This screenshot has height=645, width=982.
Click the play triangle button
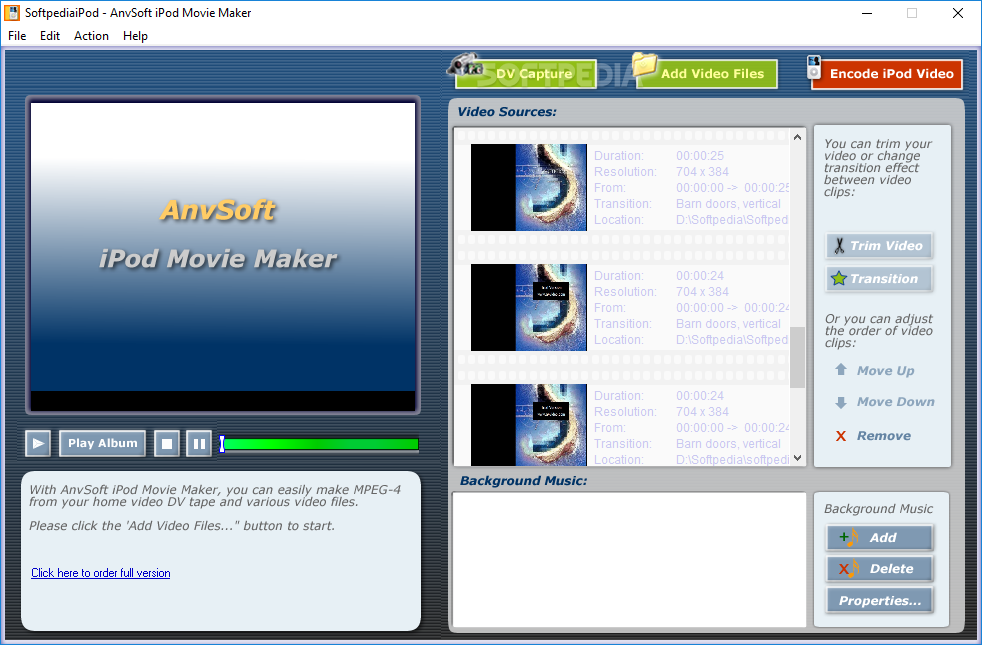coord(38,443)
